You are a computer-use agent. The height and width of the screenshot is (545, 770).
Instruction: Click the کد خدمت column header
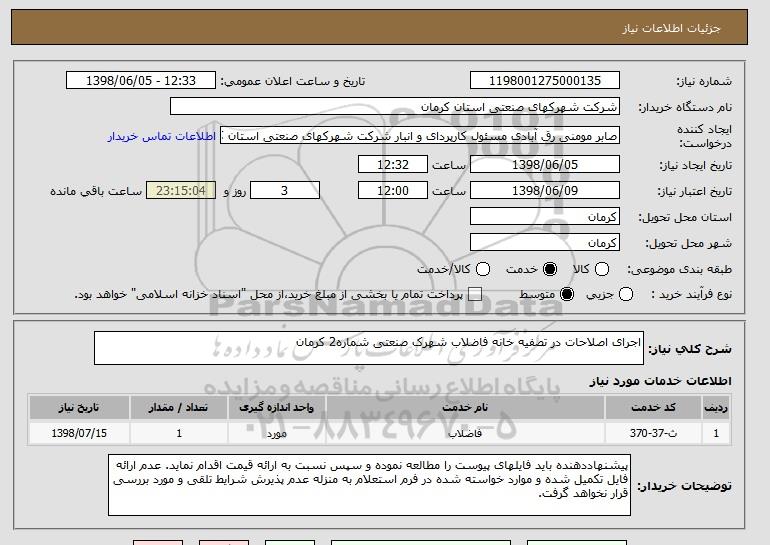point(653,408)
